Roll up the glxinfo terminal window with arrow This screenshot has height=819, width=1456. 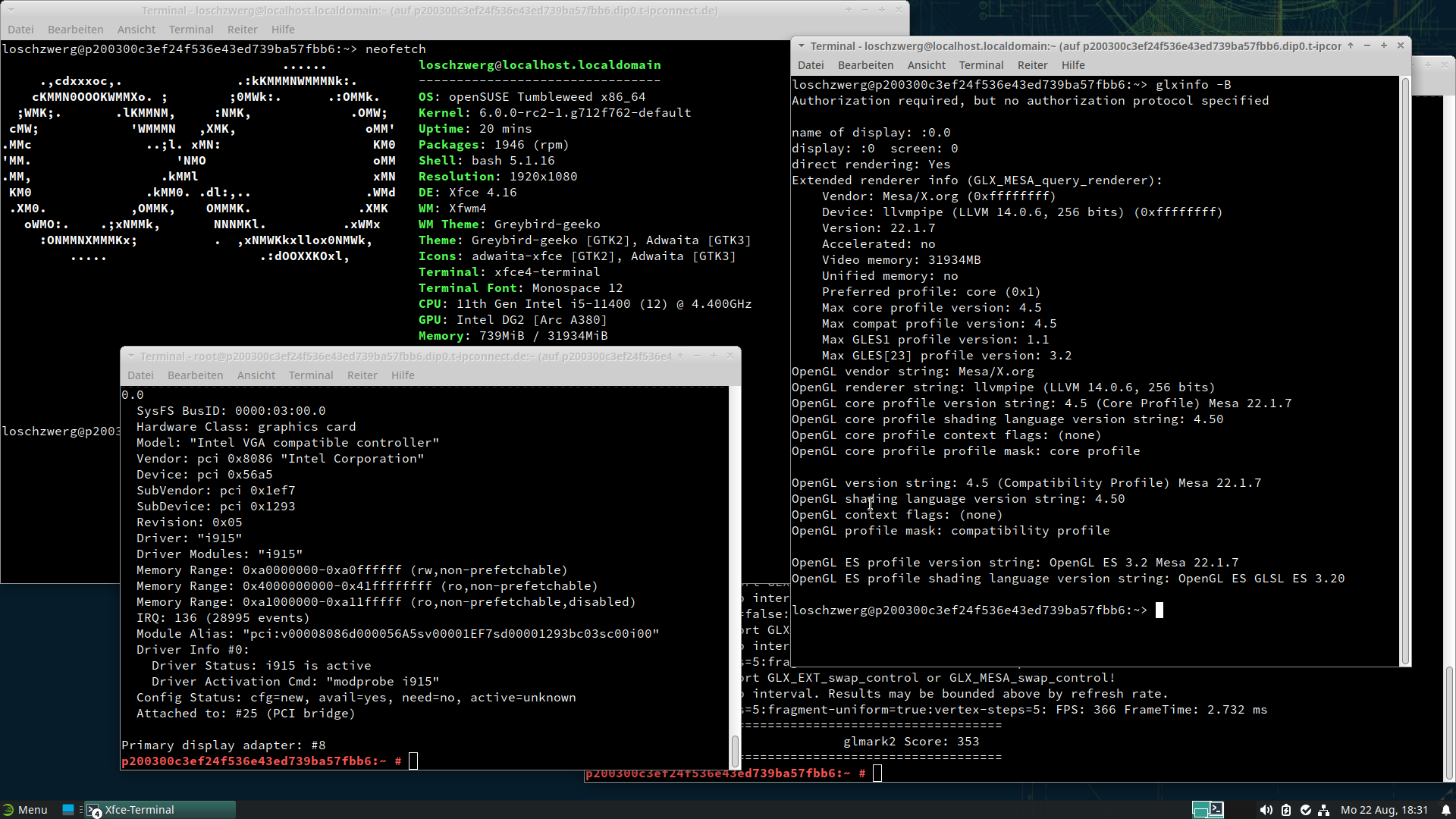tap(1351, 45)
